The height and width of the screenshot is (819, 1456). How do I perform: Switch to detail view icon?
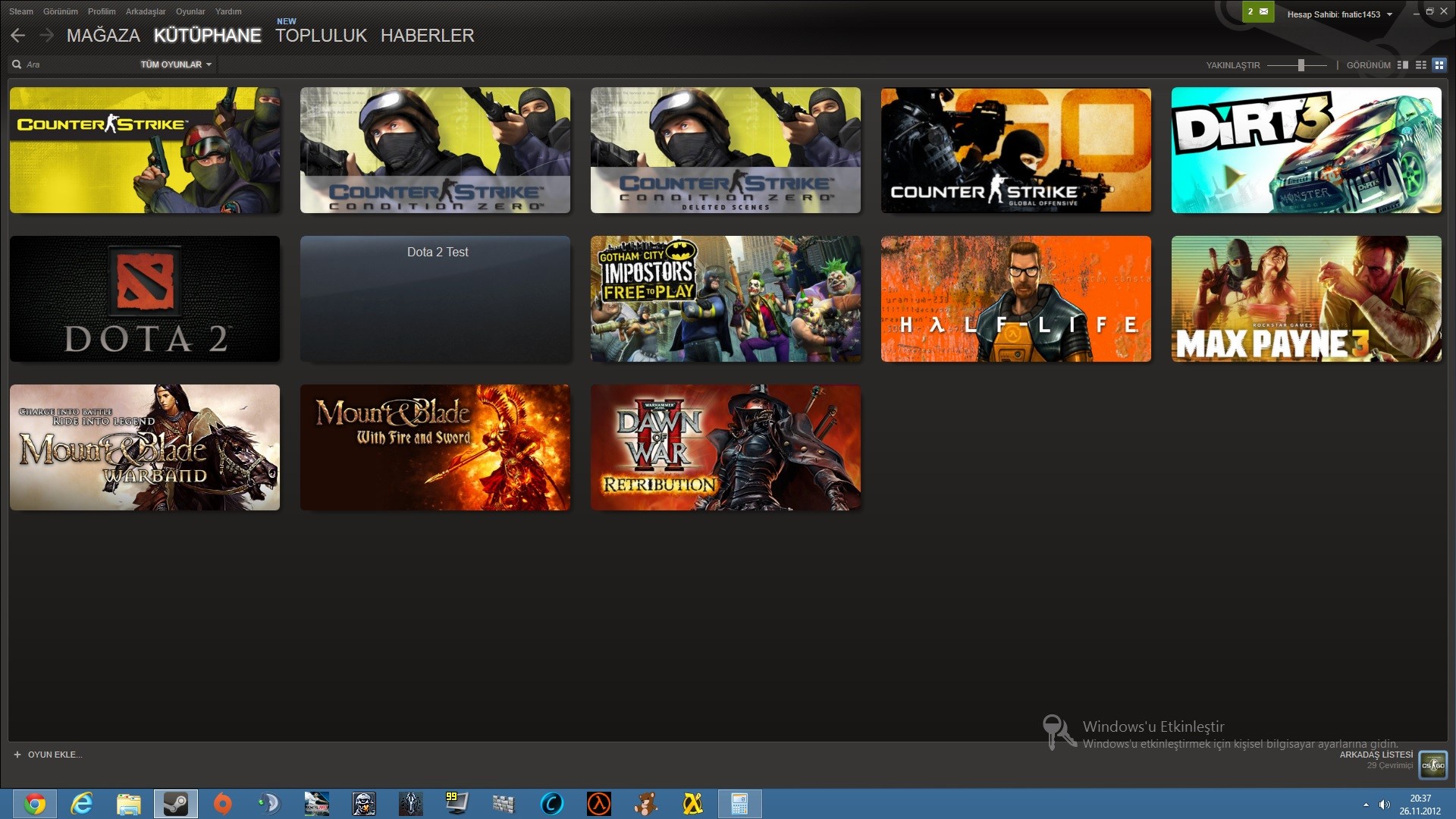click(x=1403, y=65)
